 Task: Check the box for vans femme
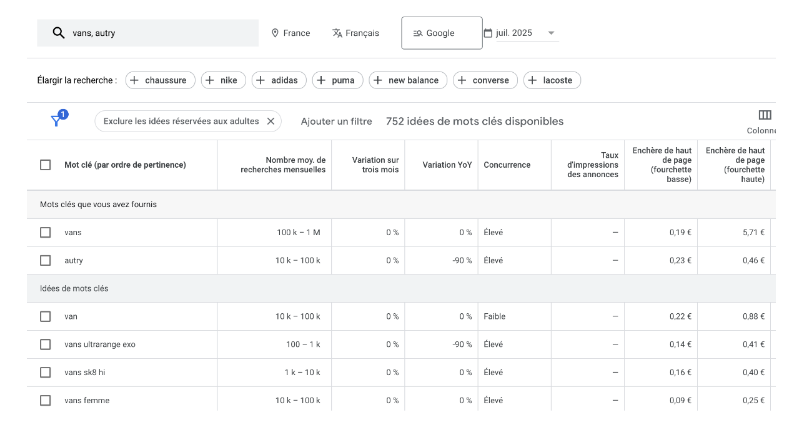click(45, 401)
